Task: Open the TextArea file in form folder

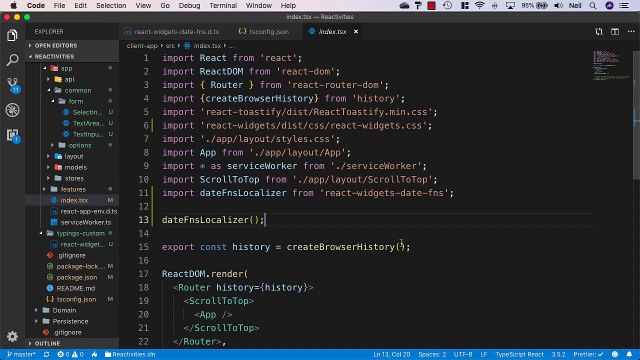Action: (x=72, y=123)
